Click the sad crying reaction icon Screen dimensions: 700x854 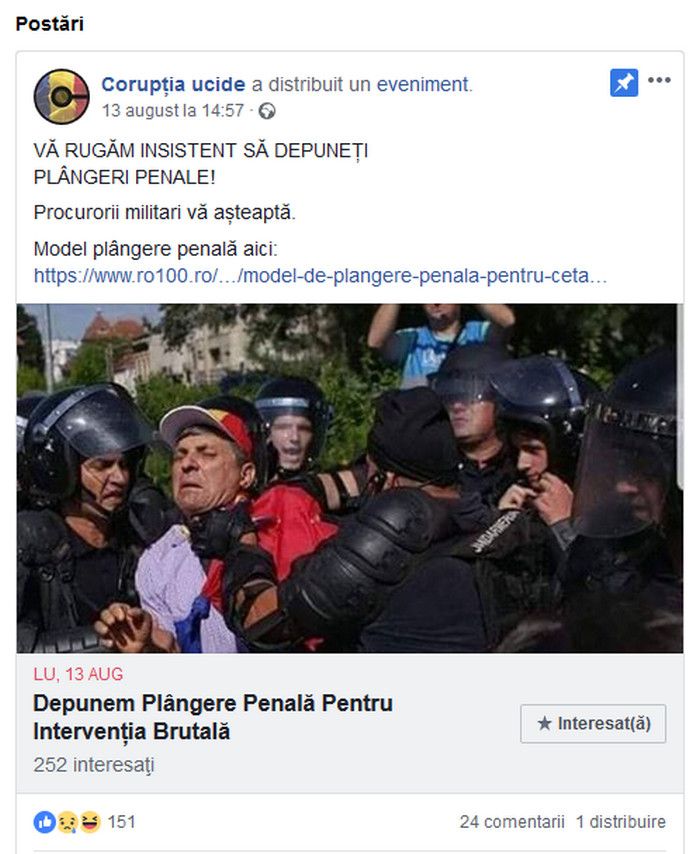(68, 822)
